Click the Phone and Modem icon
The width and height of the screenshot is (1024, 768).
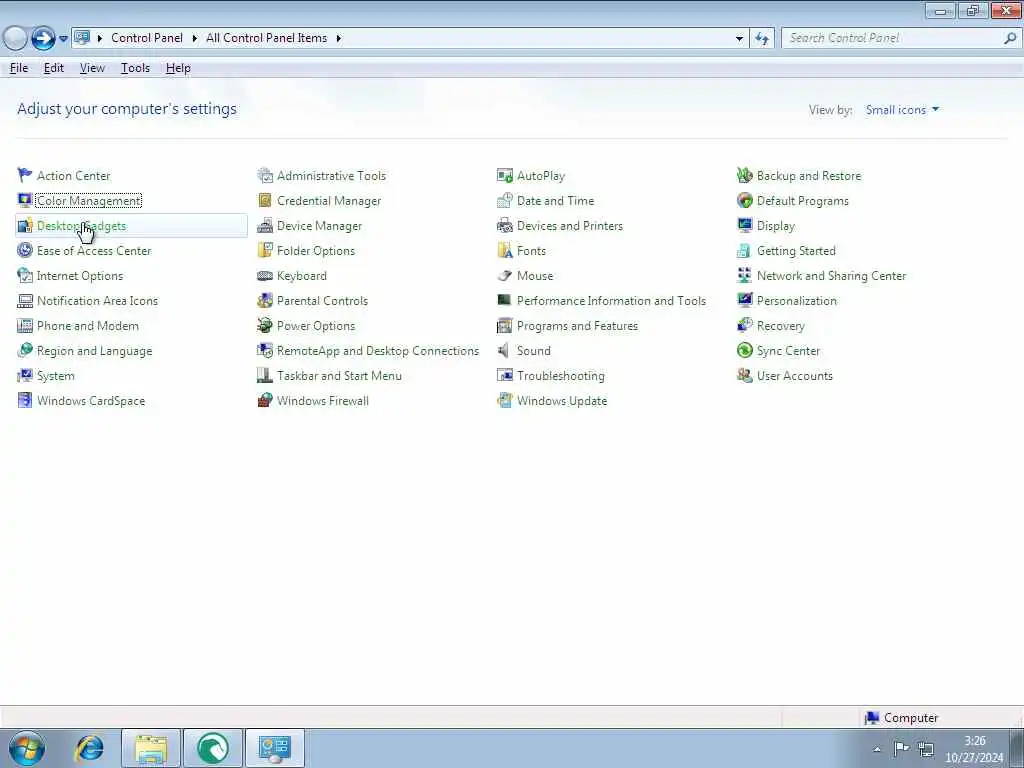tap(25, 325)
